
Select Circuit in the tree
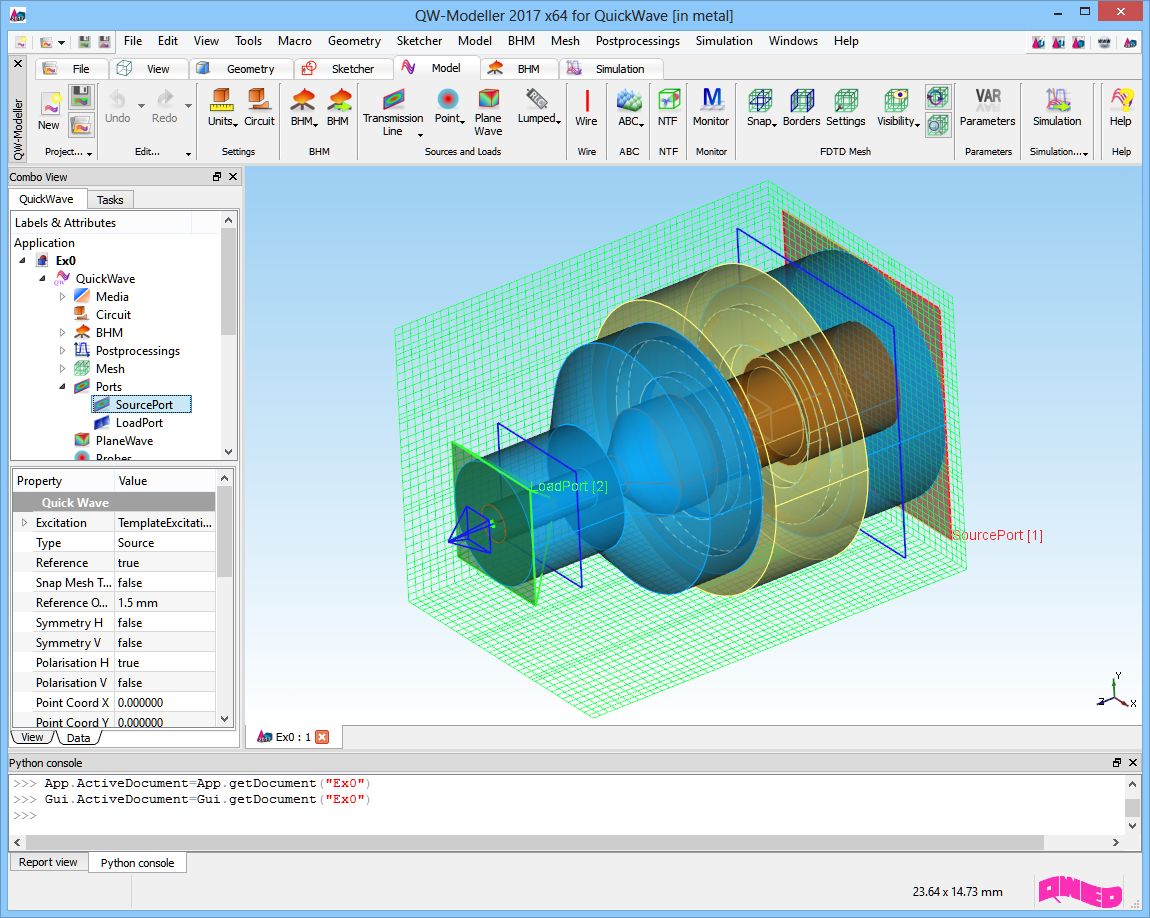[114, 315]
